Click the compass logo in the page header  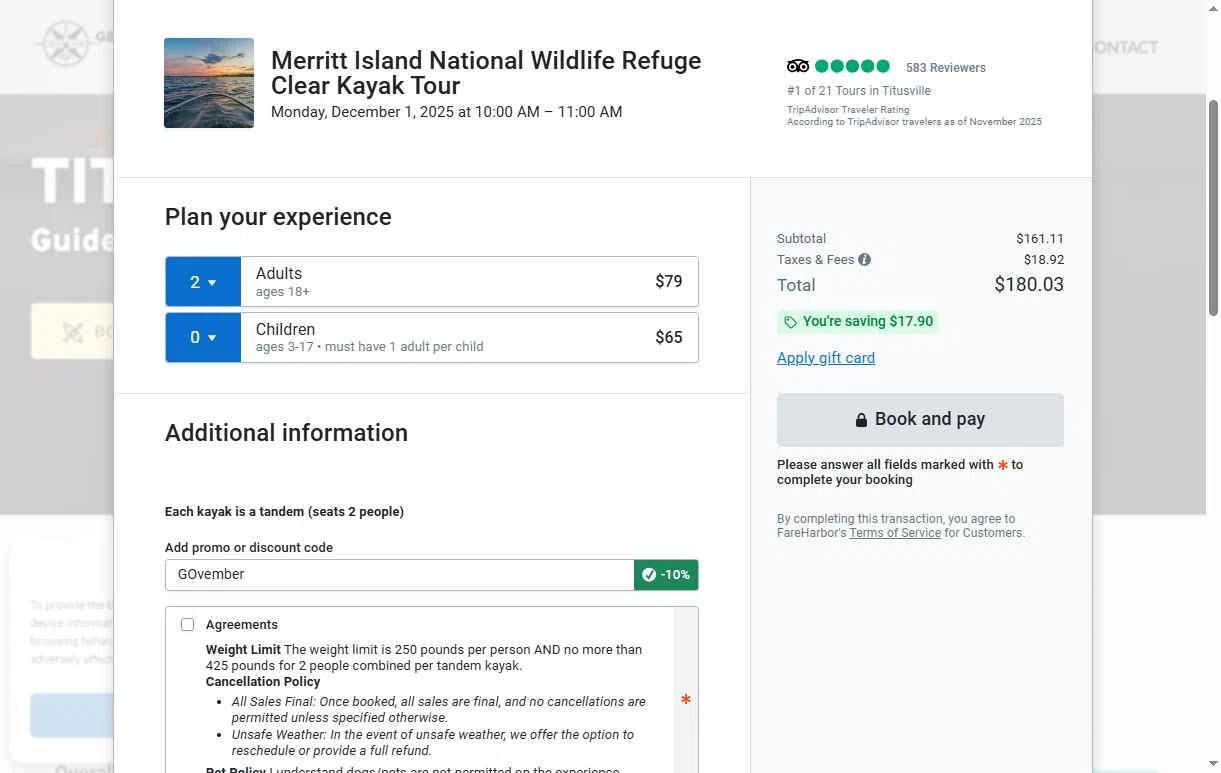pyautogui.click(x=64, y=44)
